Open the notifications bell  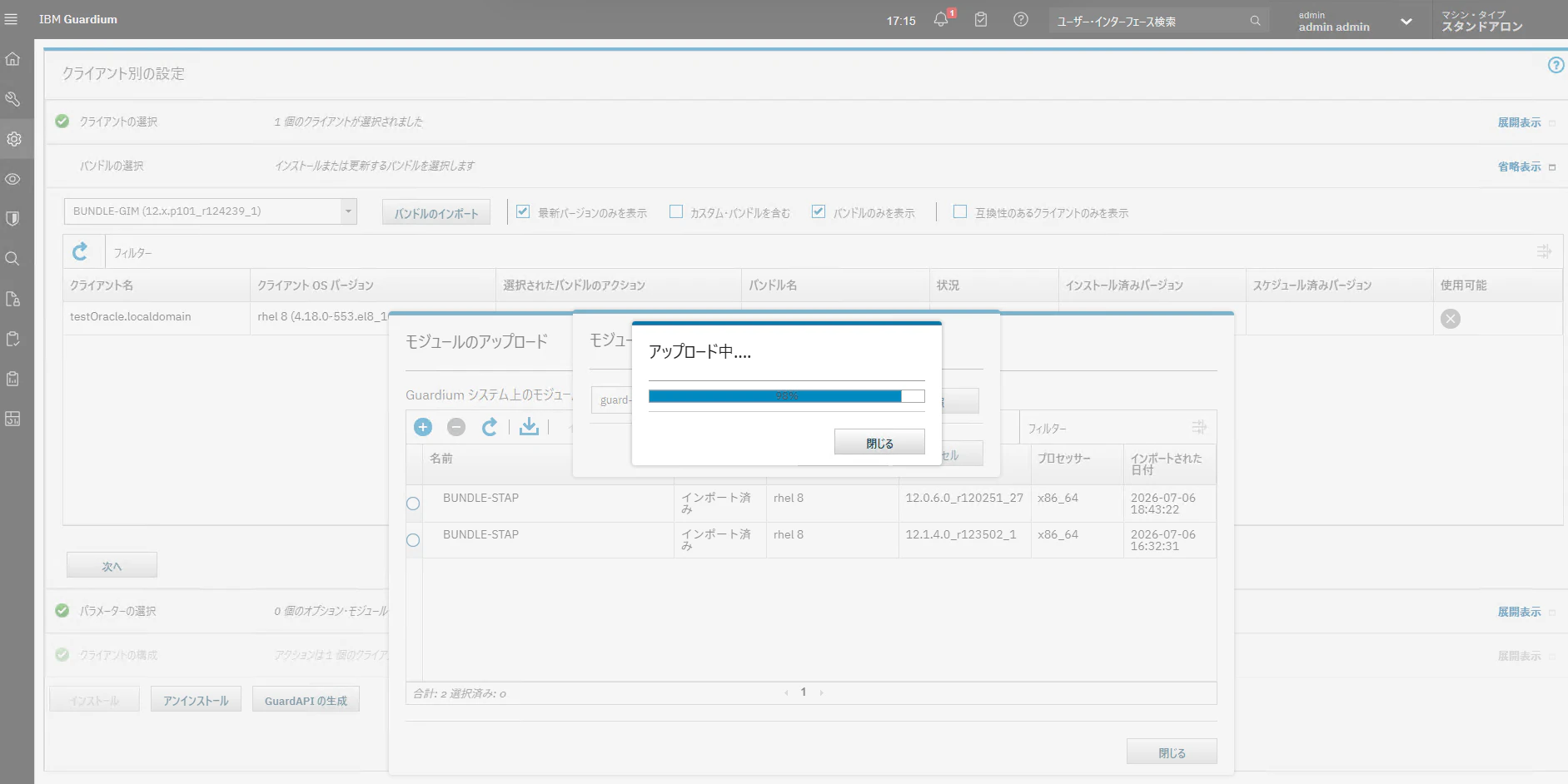(941, 19)
